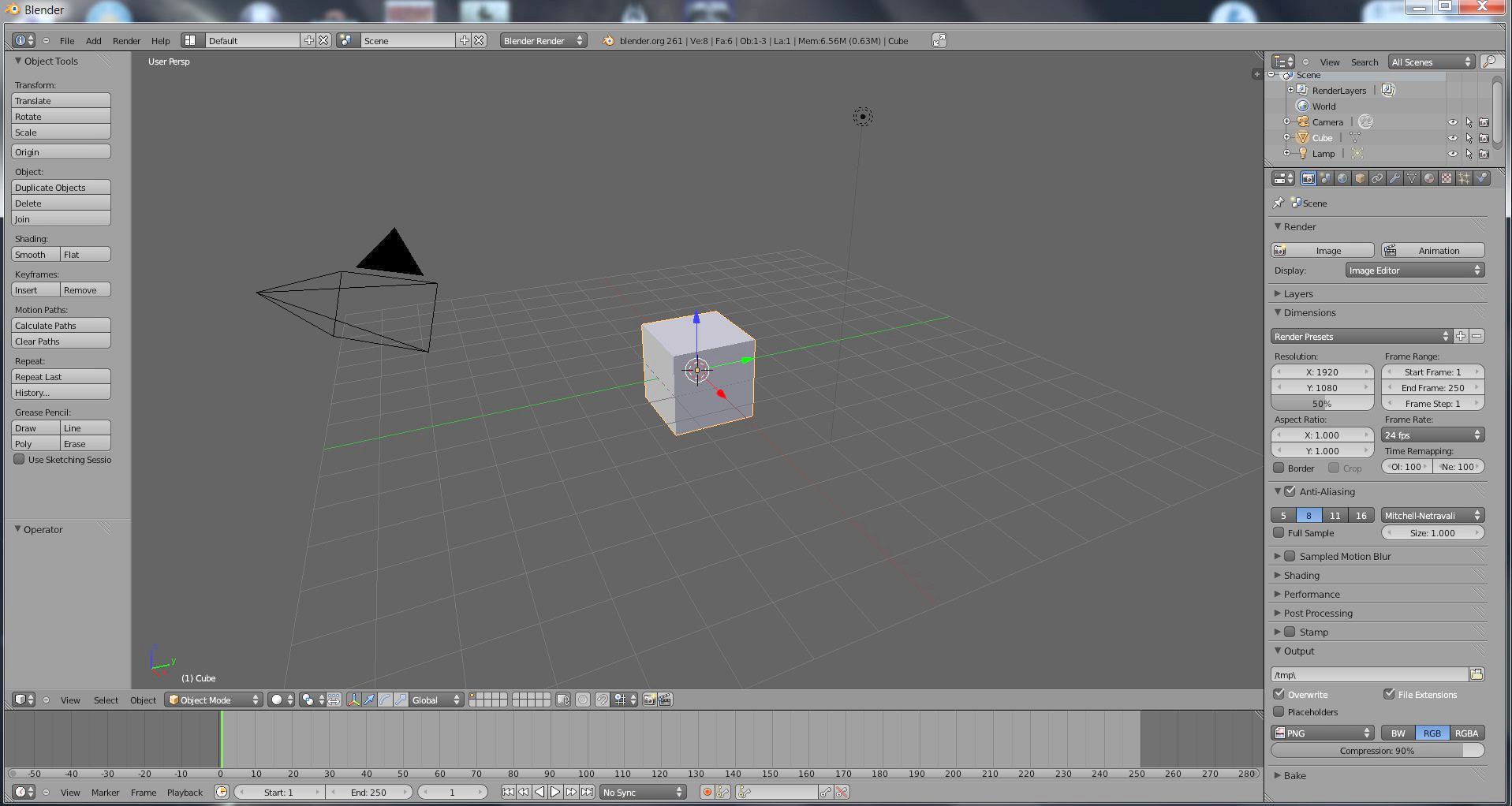
Task: Expand the Performance panel
Action: (x=1311, y=594)
